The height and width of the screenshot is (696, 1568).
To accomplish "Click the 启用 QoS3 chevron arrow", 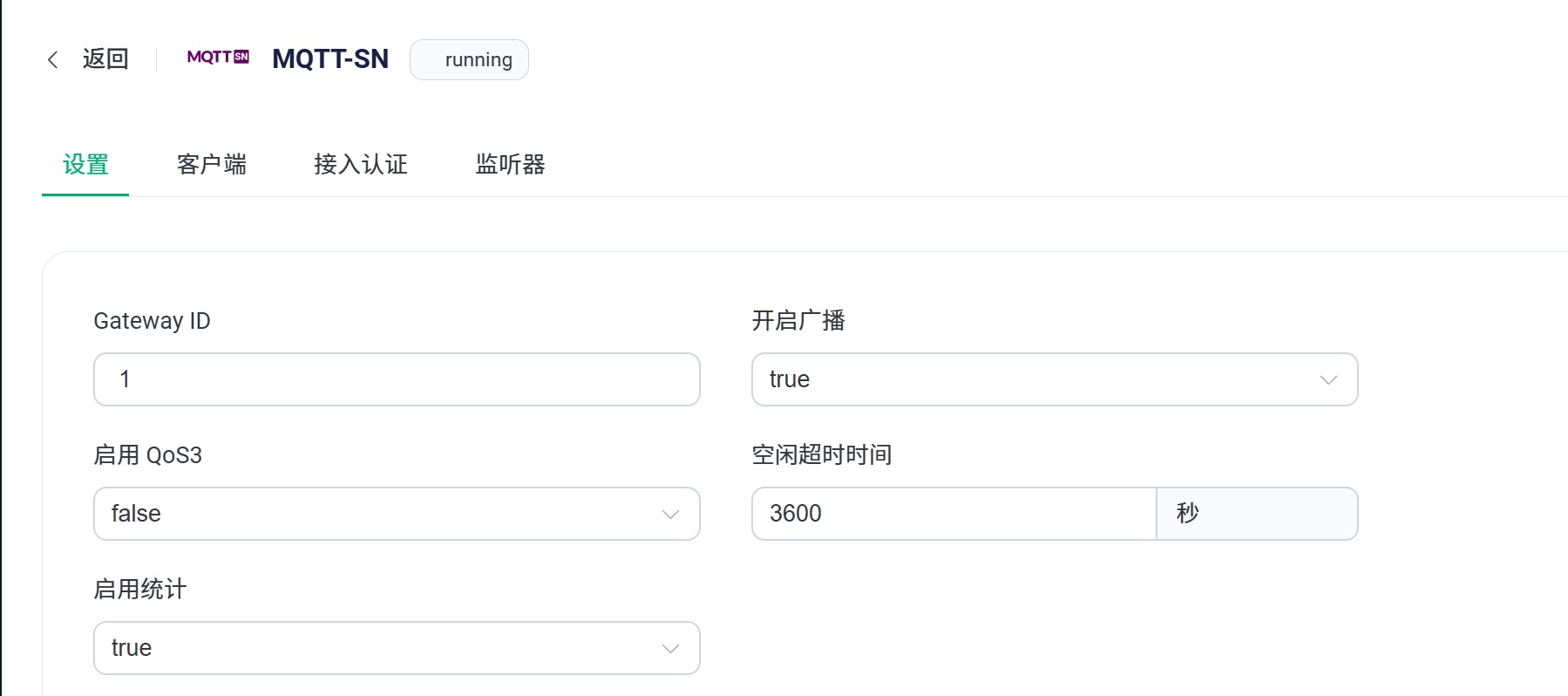I will coord(670,514).
